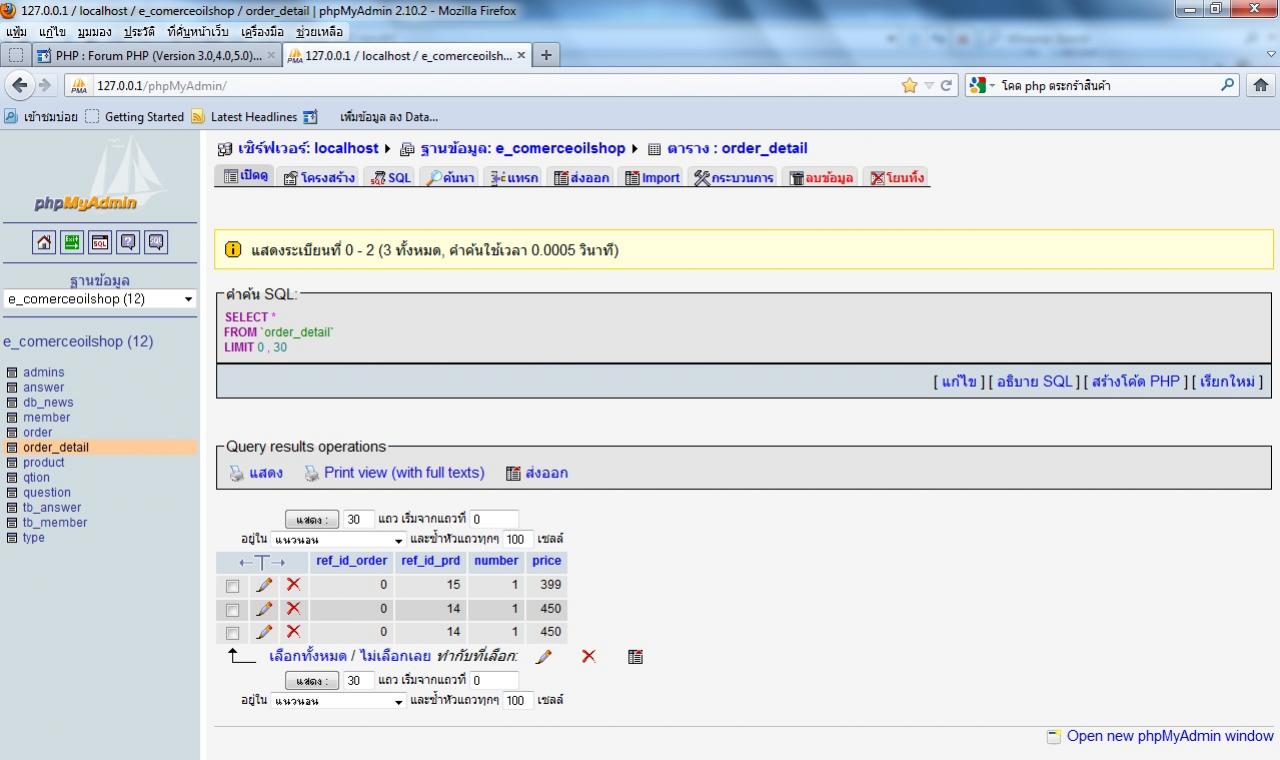This screenshot has height=760, width=1280.
Task: Expand the upper display mode dropdown
Action: tap(338, 540)
